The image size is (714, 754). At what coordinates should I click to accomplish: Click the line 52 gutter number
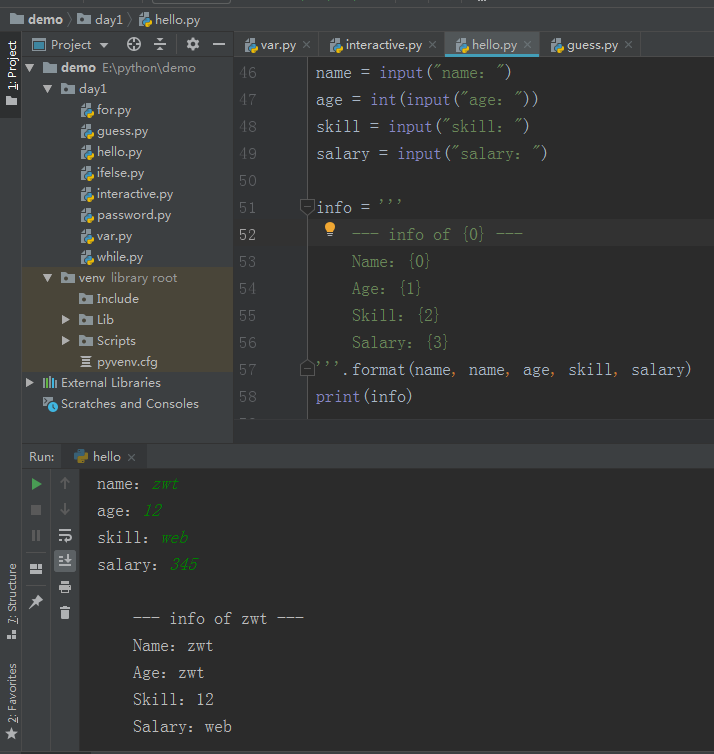tap(248, 235)
